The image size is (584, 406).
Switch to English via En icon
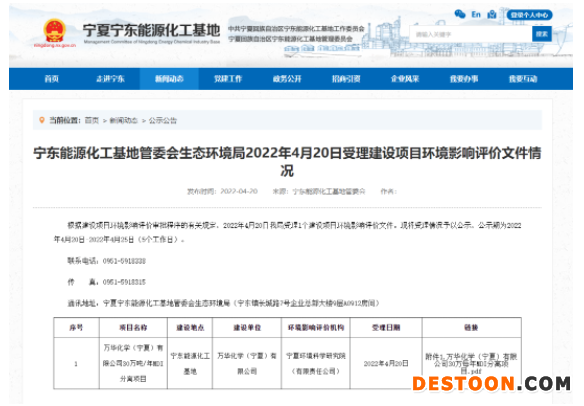[476, 15]
